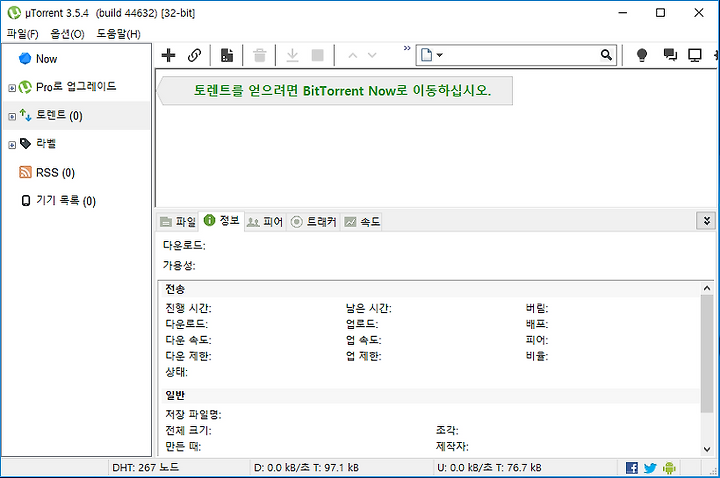This screenshot has height=478, width=720.
Task: Click the magnifier search icon
Action: [607, 55]
